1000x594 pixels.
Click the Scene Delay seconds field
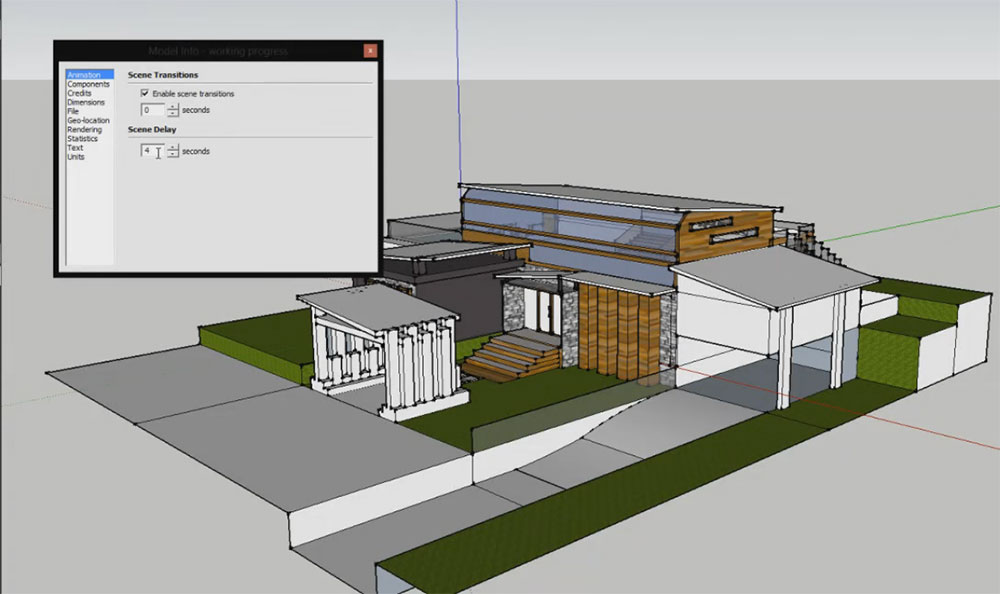151,151
